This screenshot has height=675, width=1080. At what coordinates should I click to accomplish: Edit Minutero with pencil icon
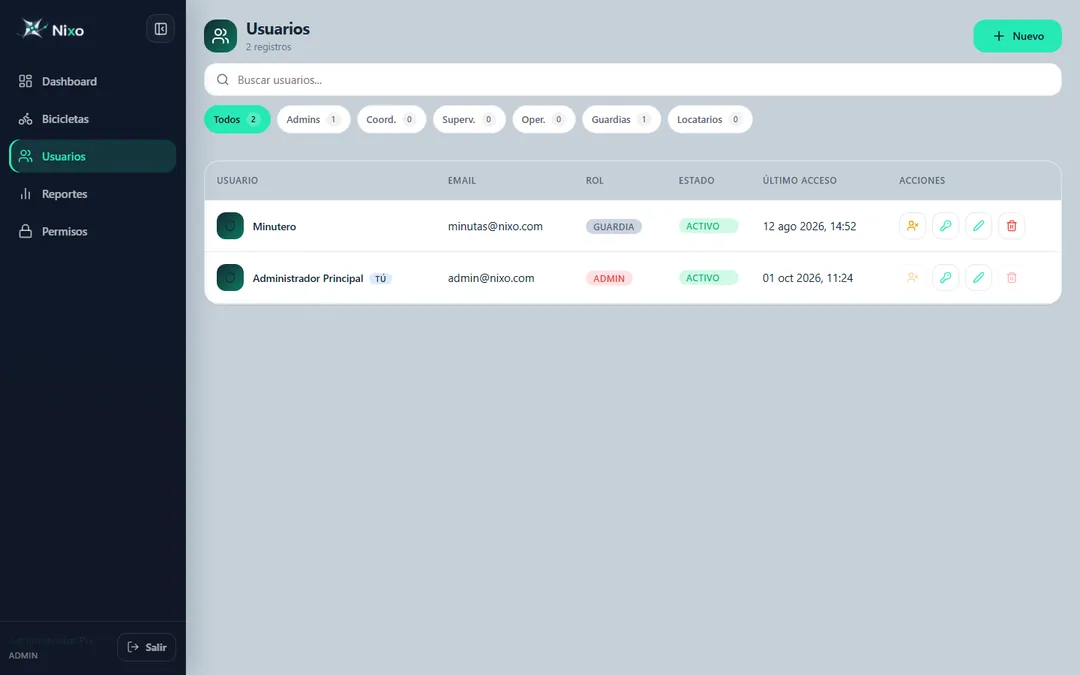click(979, 226)
